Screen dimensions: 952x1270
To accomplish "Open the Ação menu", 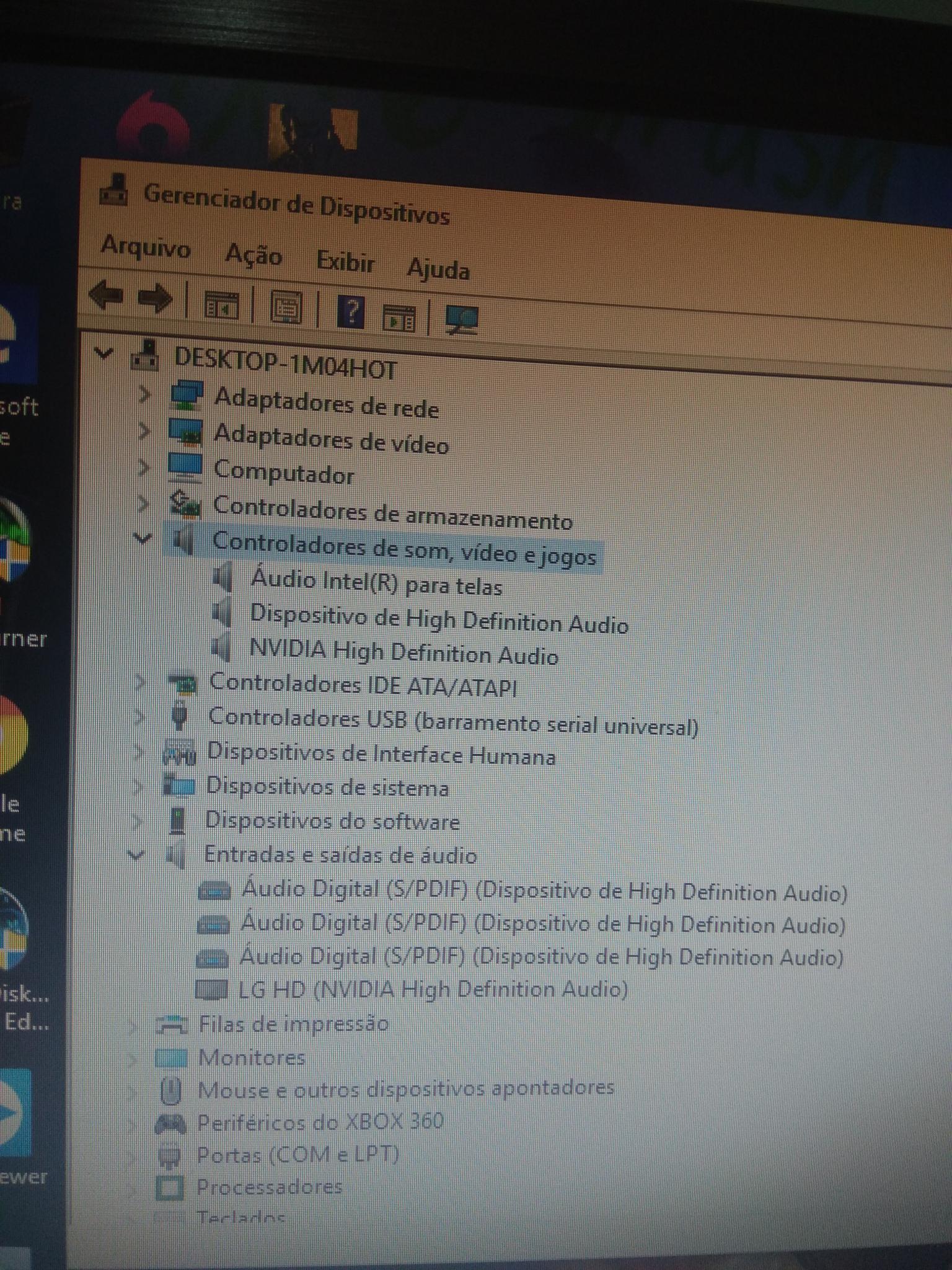I will tap(253, 255).
